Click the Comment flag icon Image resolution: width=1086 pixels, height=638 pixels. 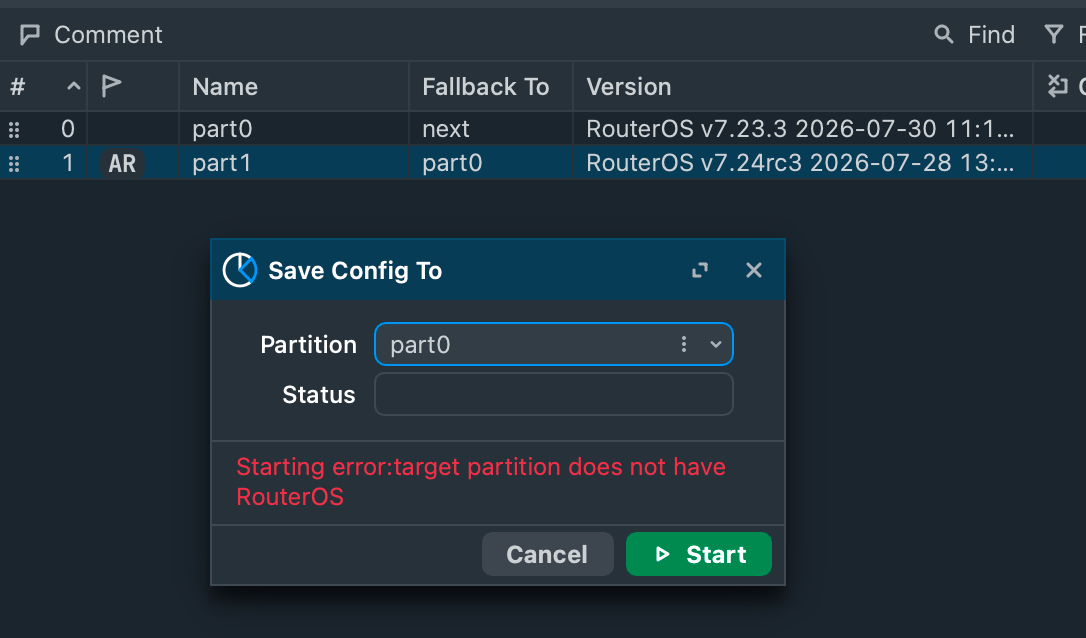[x=30, y=35]
